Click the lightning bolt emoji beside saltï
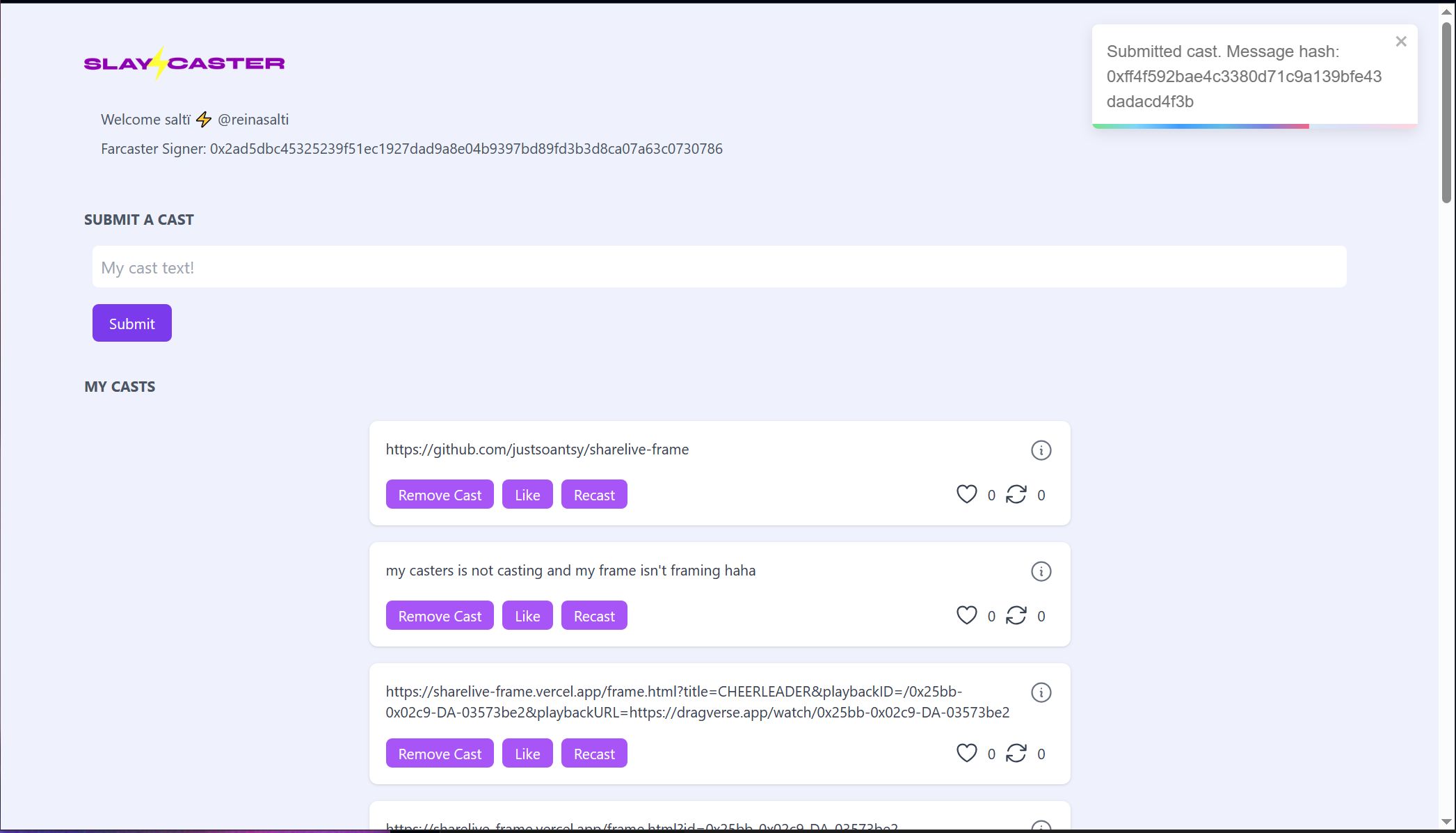The height and width of the screenshot is (833, 1456). pyautogui.click(x=204, y=120)
